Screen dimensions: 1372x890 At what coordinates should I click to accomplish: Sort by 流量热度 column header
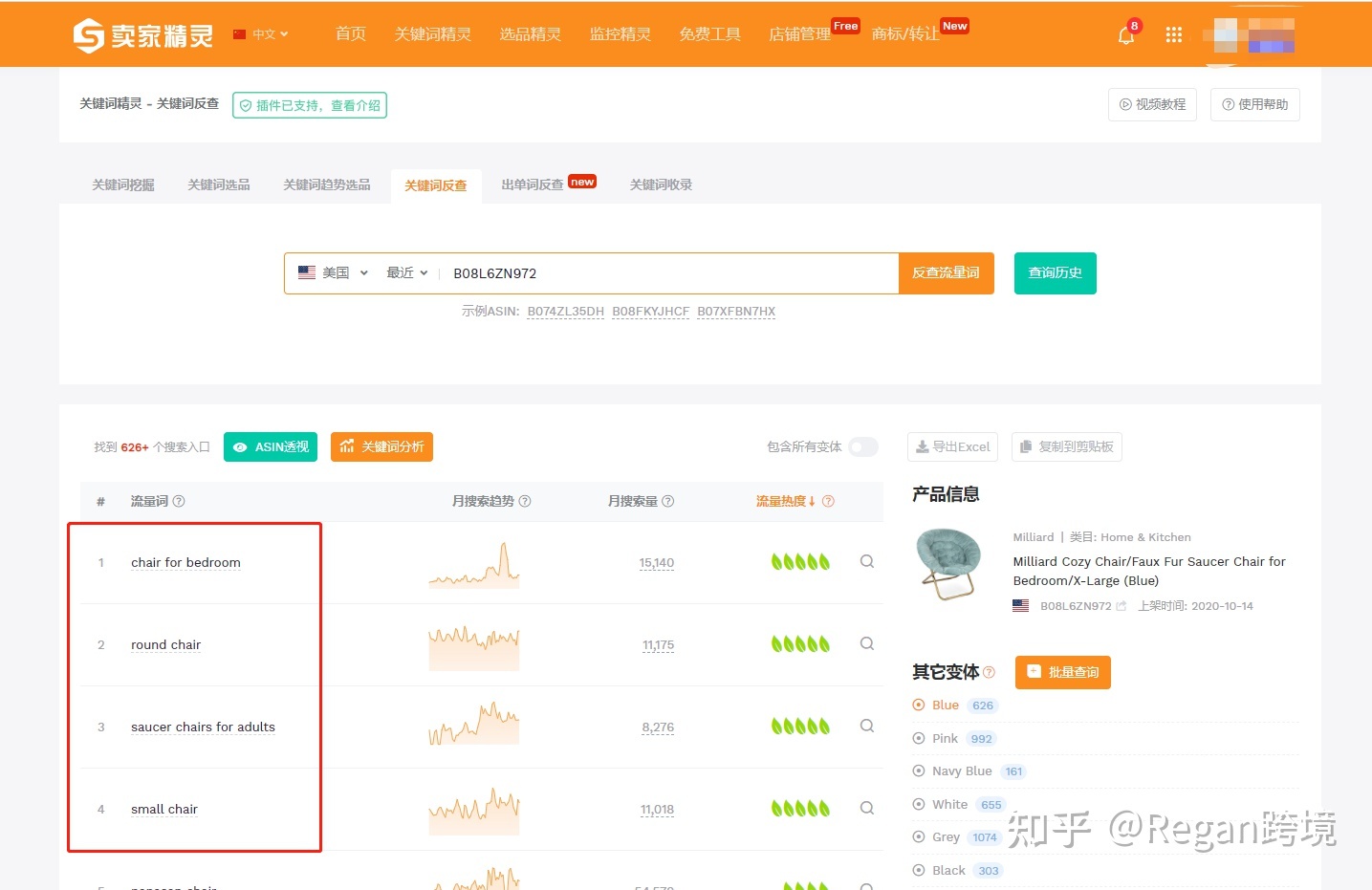point(785,502)
